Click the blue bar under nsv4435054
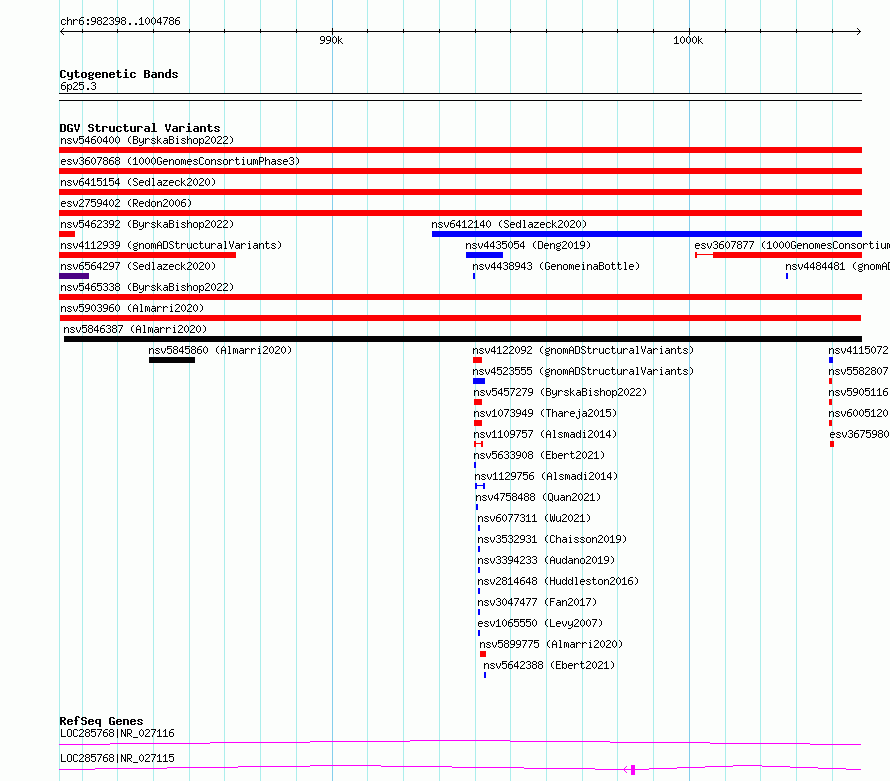Image resolution: width=890 pixels, height=781 pixels. [x=484, y=255]
